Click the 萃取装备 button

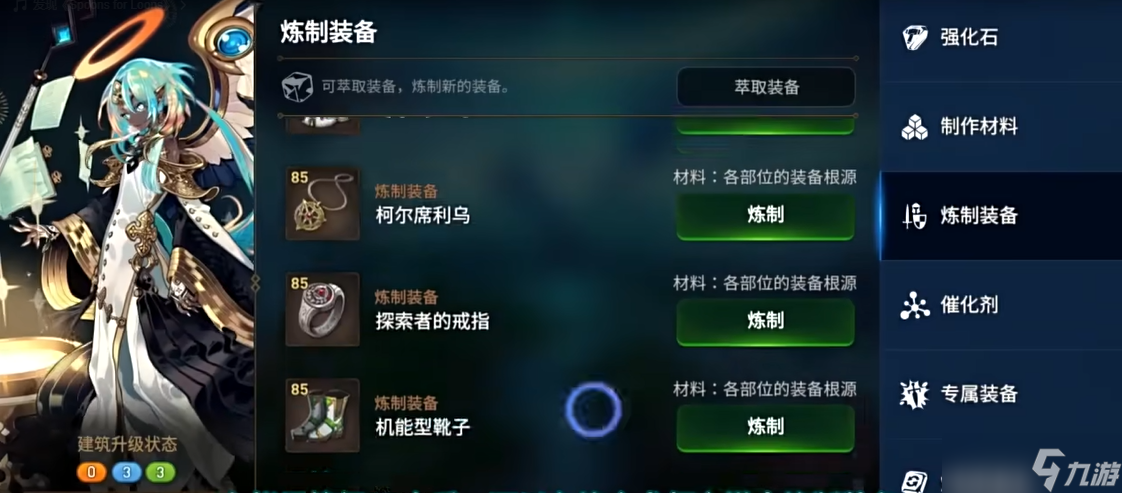pos(766,87)
